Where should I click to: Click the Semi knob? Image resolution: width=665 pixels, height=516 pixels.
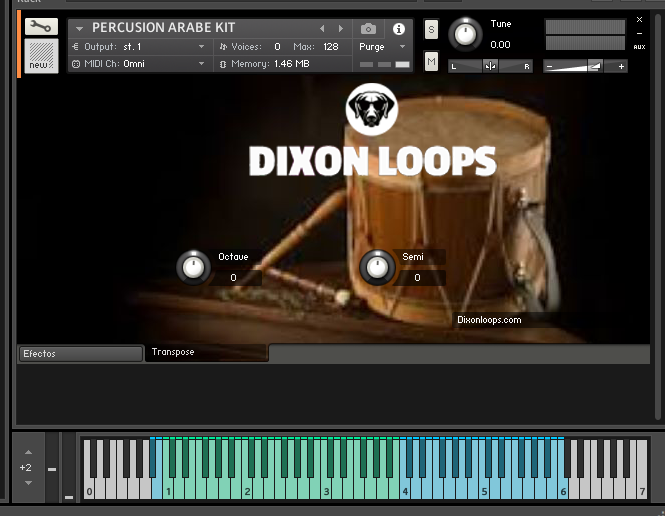[376, 267]
